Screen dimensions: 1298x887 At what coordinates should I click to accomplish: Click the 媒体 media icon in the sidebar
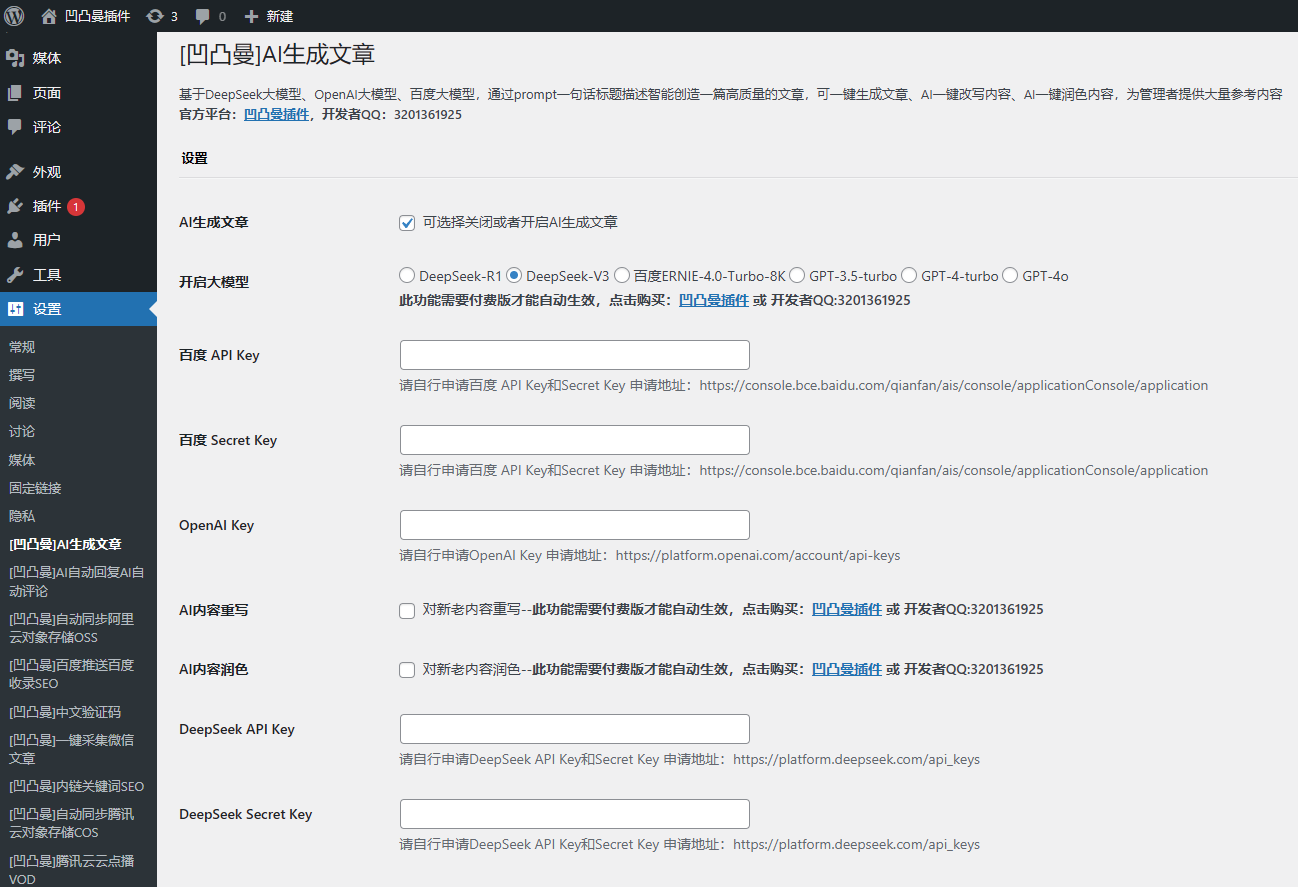[x=15, y=58]
